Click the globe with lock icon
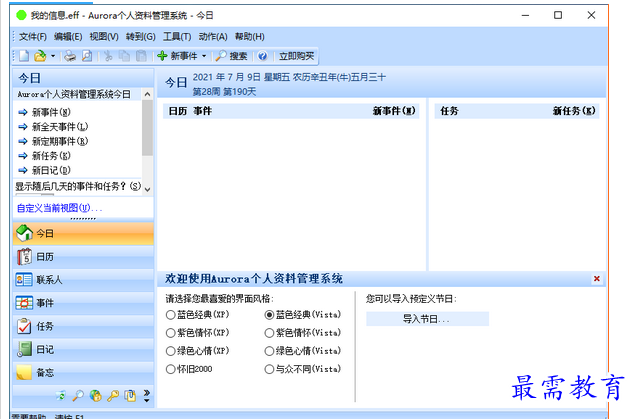The height and width of the screenshot is (419, 633). coord(95,395)
